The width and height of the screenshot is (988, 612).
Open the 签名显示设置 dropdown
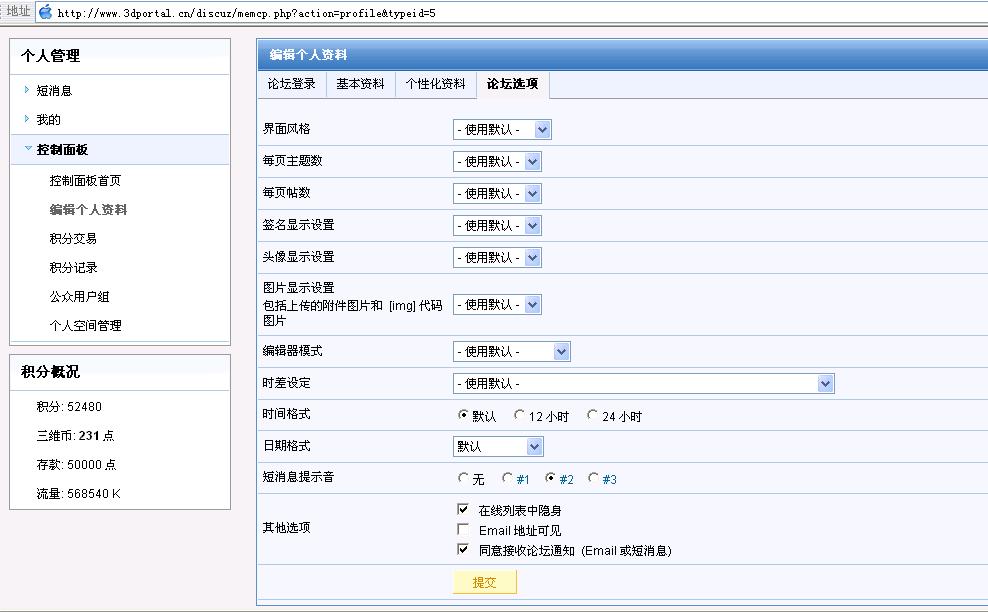pyautogui.click(x=497, y=226)
